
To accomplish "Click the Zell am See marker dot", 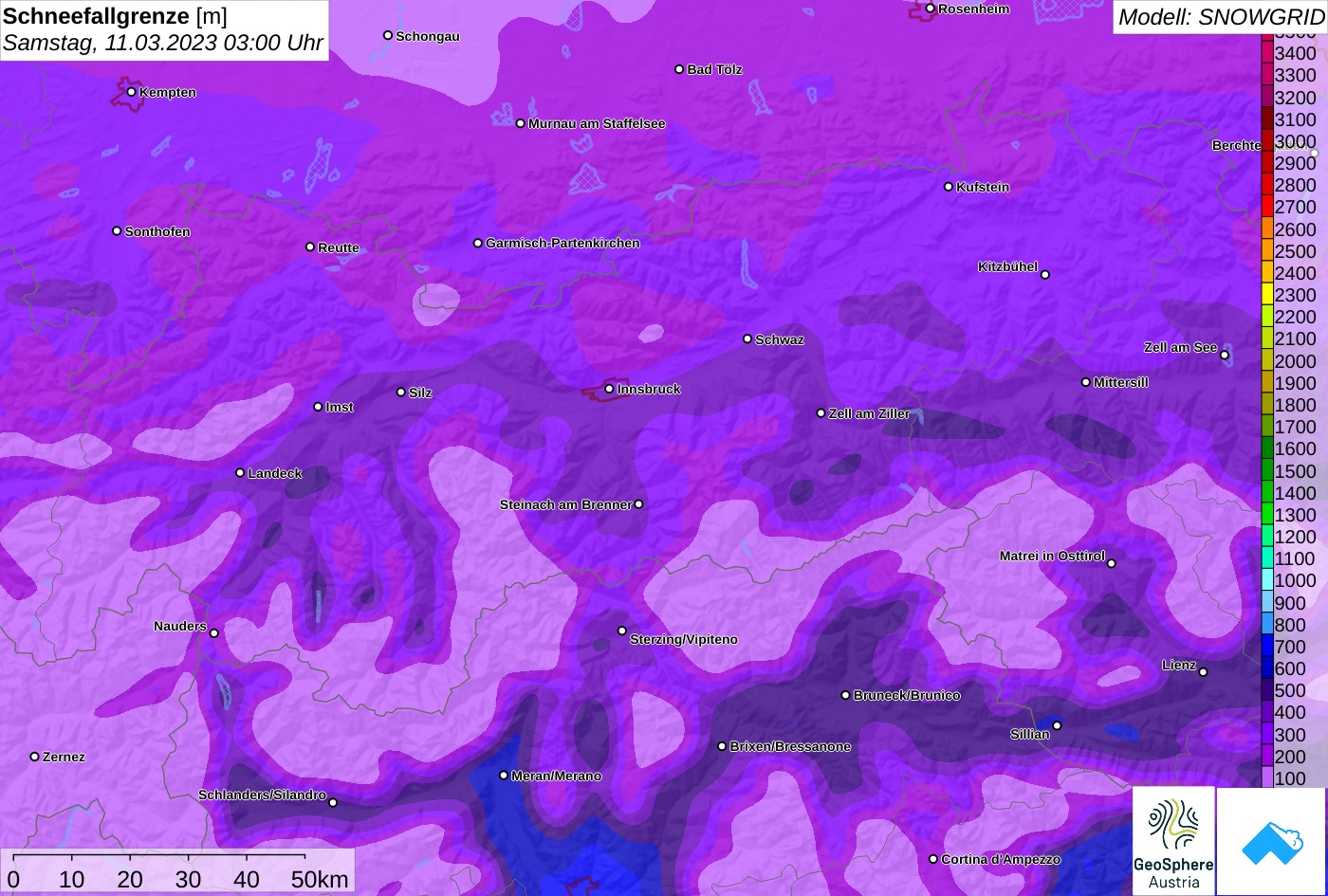I will point(1225,356).
